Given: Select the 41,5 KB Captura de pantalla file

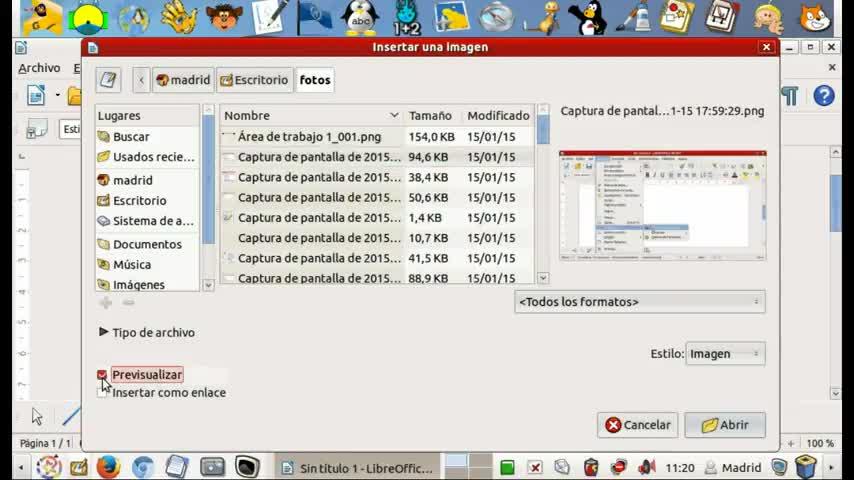Looking at the screenshot, I should coord(377,258).
